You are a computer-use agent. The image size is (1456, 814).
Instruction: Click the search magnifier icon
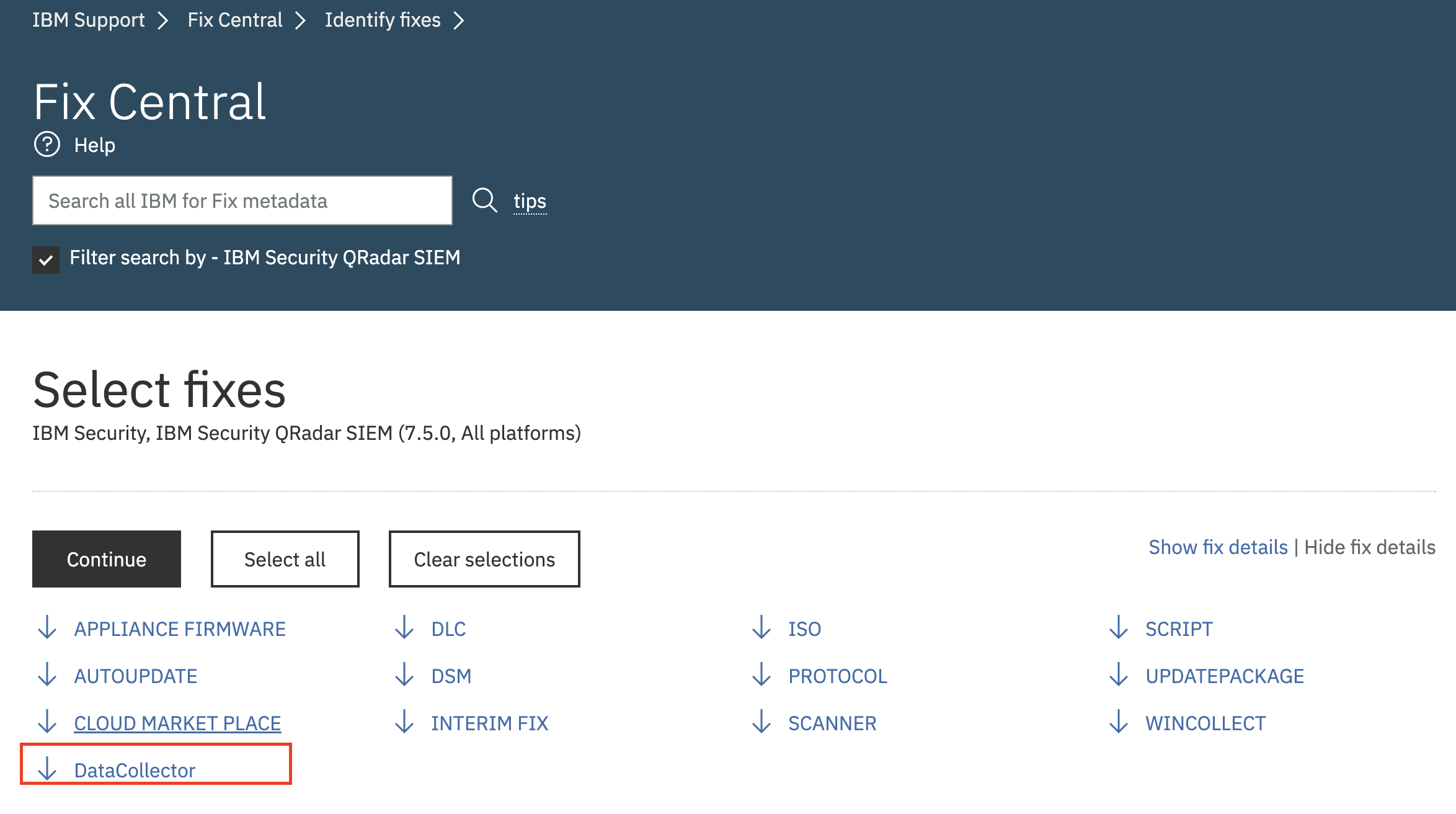pyautogui.click(x=484, y=200)
